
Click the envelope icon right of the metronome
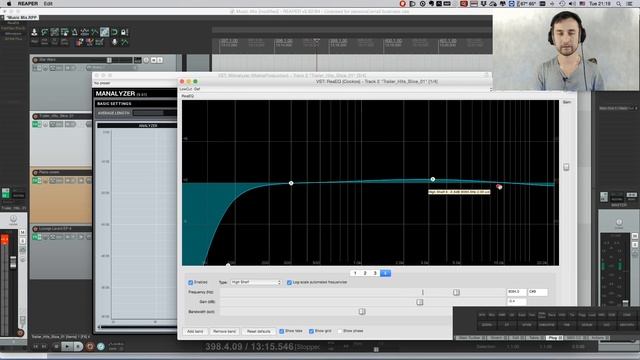(84, 32)
